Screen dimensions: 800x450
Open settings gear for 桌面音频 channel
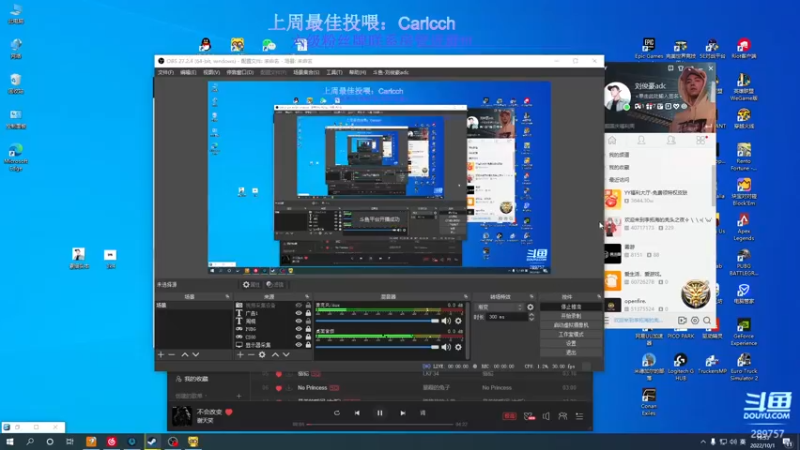click(x=458, y=347)
